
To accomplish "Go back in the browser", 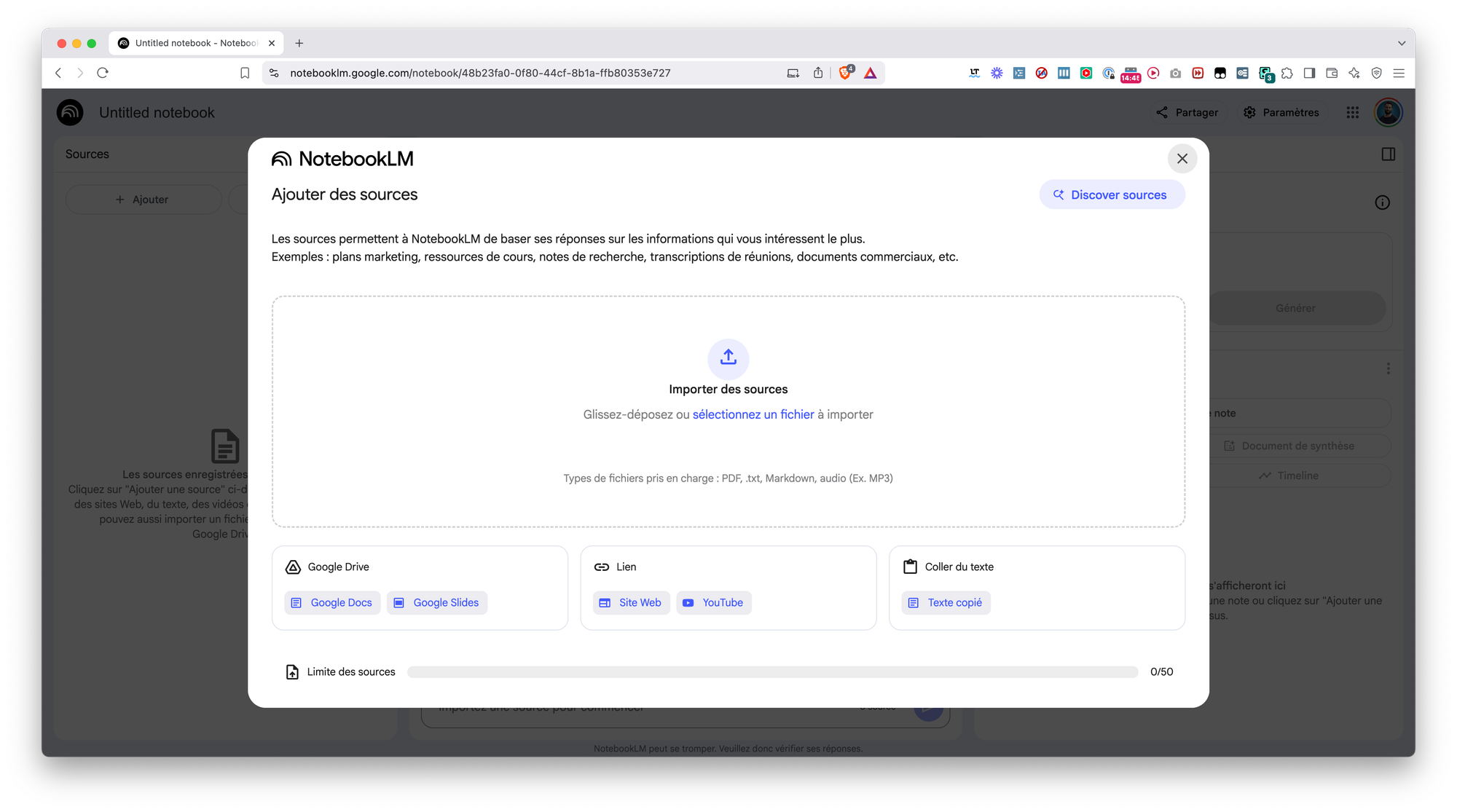I will [x=58, y=73].
